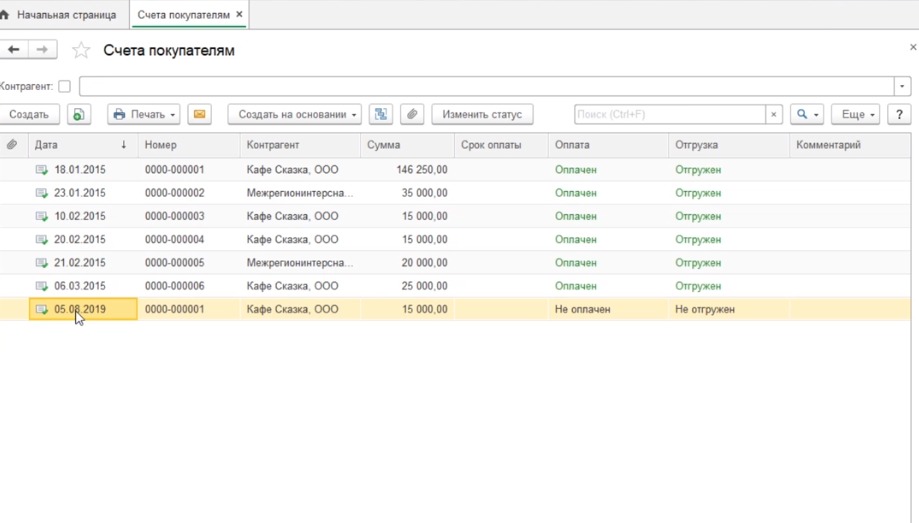Click the Изменить статус button
This screenshot has width=919, height=523.
point(482,115)
